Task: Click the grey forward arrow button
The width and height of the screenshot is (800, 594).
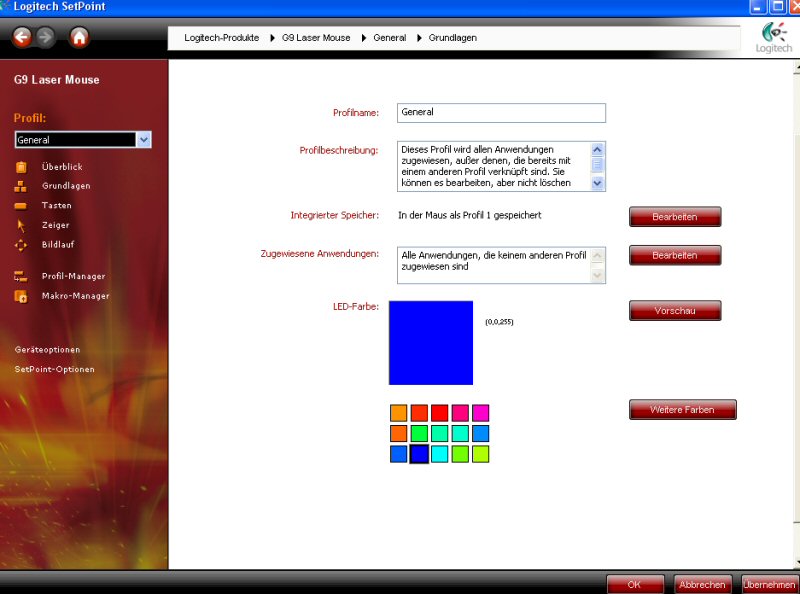Action: point(45,37)
